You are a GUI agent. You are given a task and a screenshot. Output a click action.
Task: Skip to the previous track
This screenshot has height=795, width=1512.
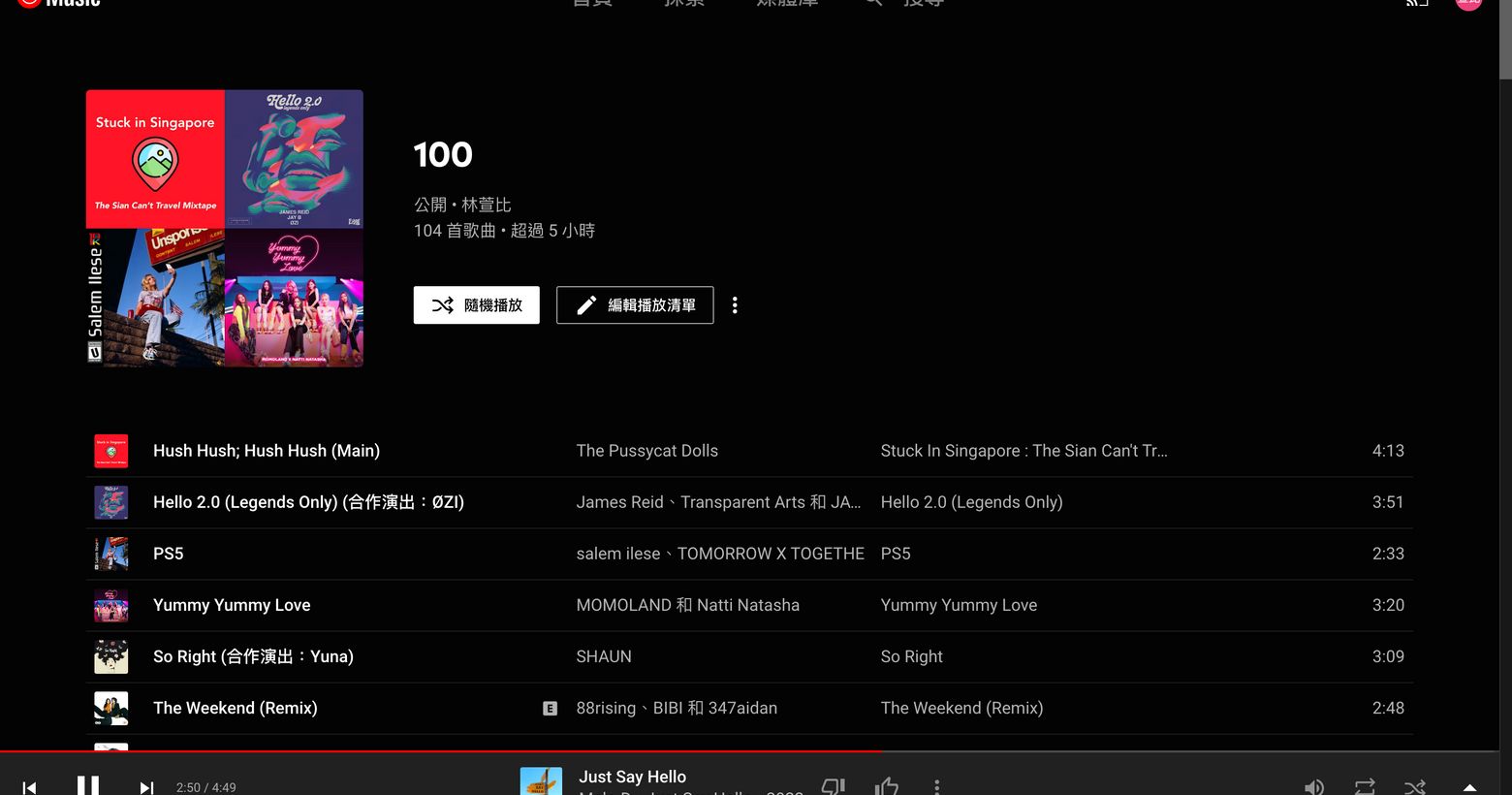(30, 787)
